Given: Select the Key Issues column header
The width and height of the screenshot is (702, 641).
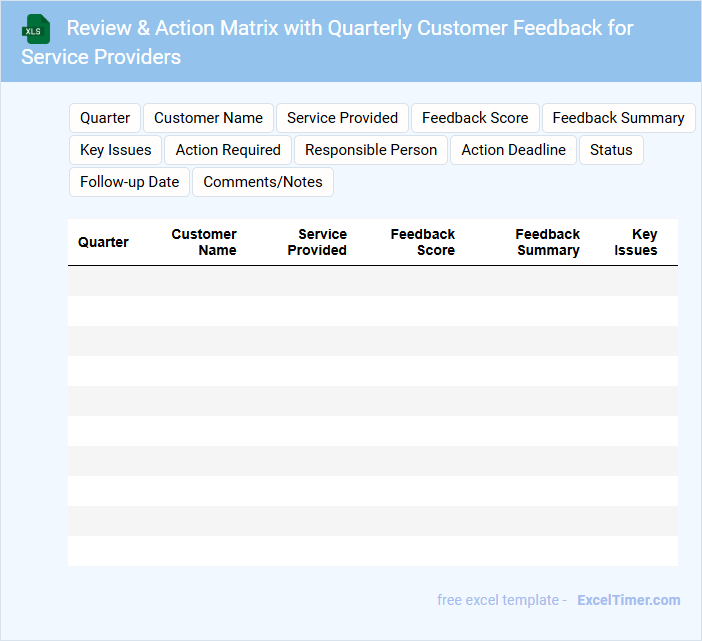Looking at the screenshot, I should pyautogui.click(x=636, y=242).
